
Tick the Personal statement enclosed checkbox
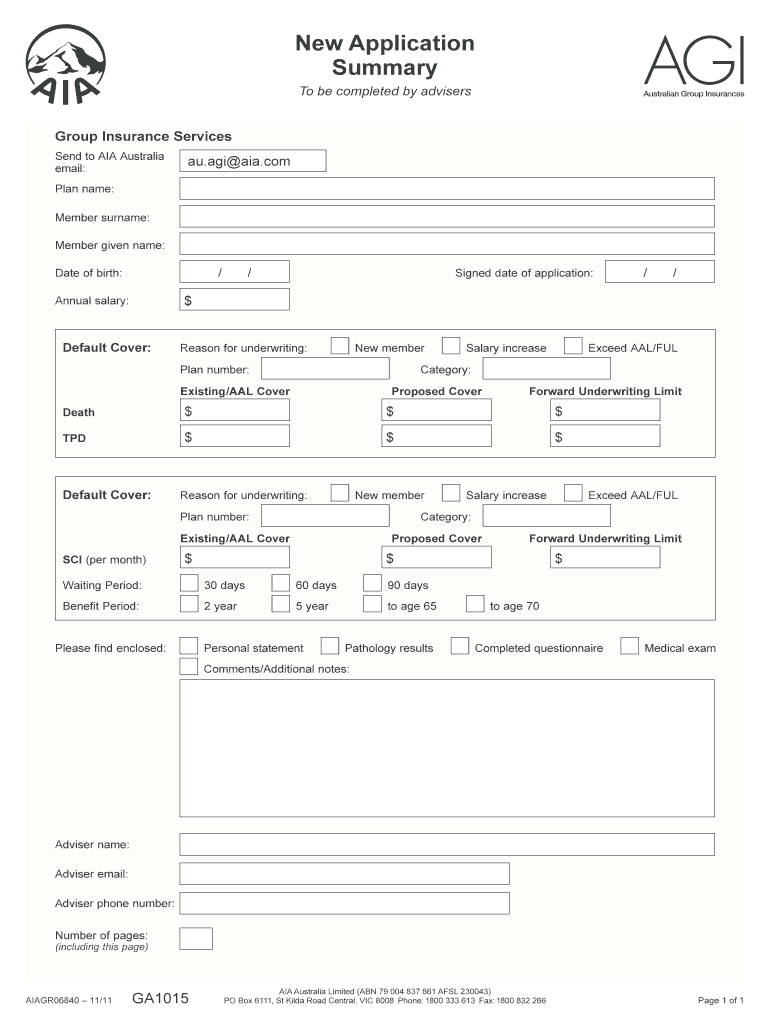188,647
